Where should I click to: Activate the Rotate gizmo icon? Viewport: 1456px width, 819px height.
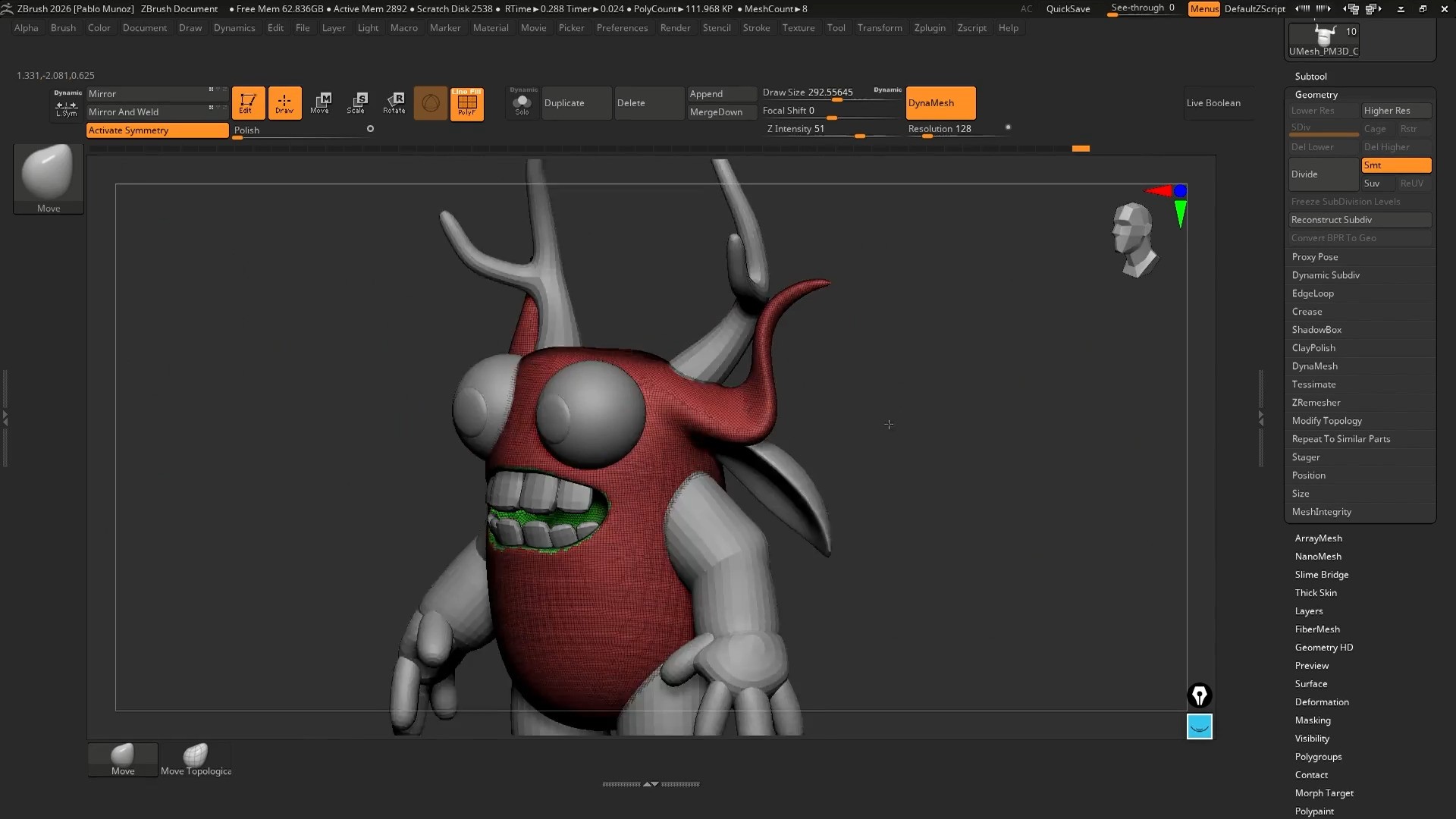tap(394, 103)
